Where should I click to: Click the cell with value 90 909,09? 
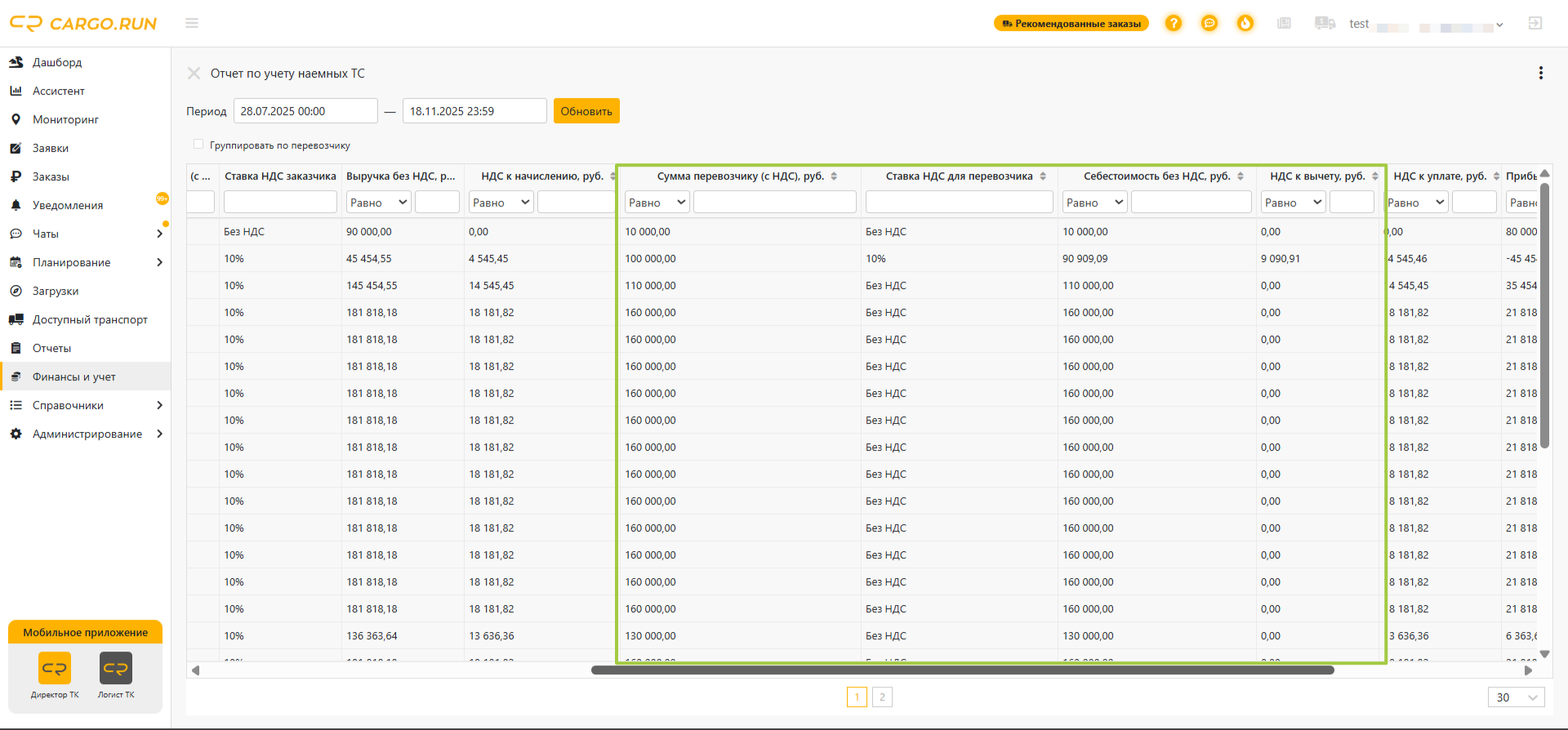pos(1156,259)
